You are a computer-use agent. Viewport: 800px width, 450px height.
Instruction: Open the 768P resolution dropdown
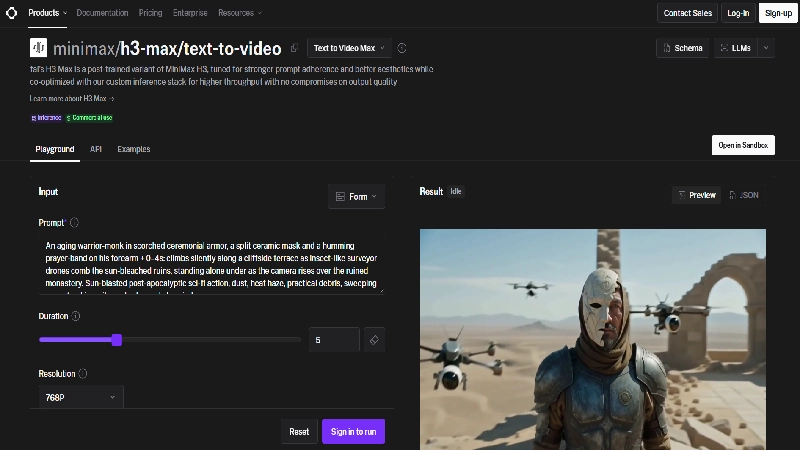[x=81, y=397]
